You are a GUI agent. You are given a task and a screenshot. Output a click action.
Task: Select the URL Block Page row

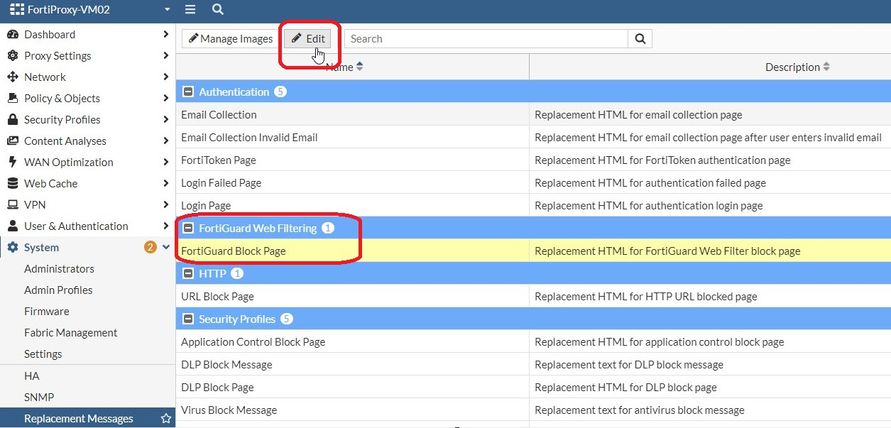point(533,297)
